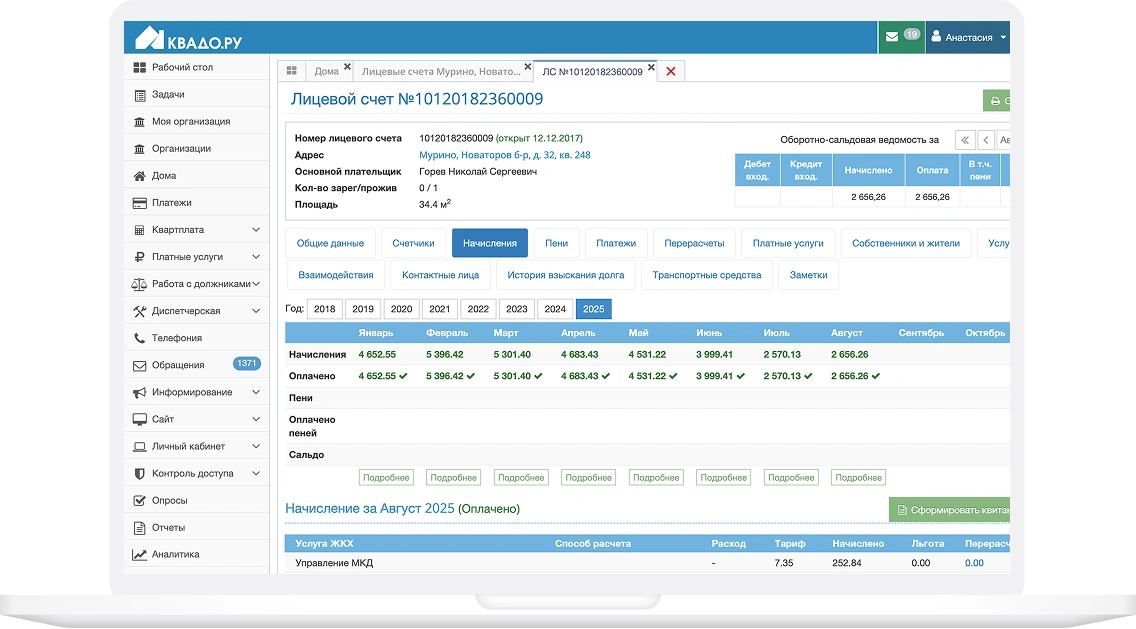Open Моя организация from the sidebar
The image size is (1136, 629).
[190, 121]
